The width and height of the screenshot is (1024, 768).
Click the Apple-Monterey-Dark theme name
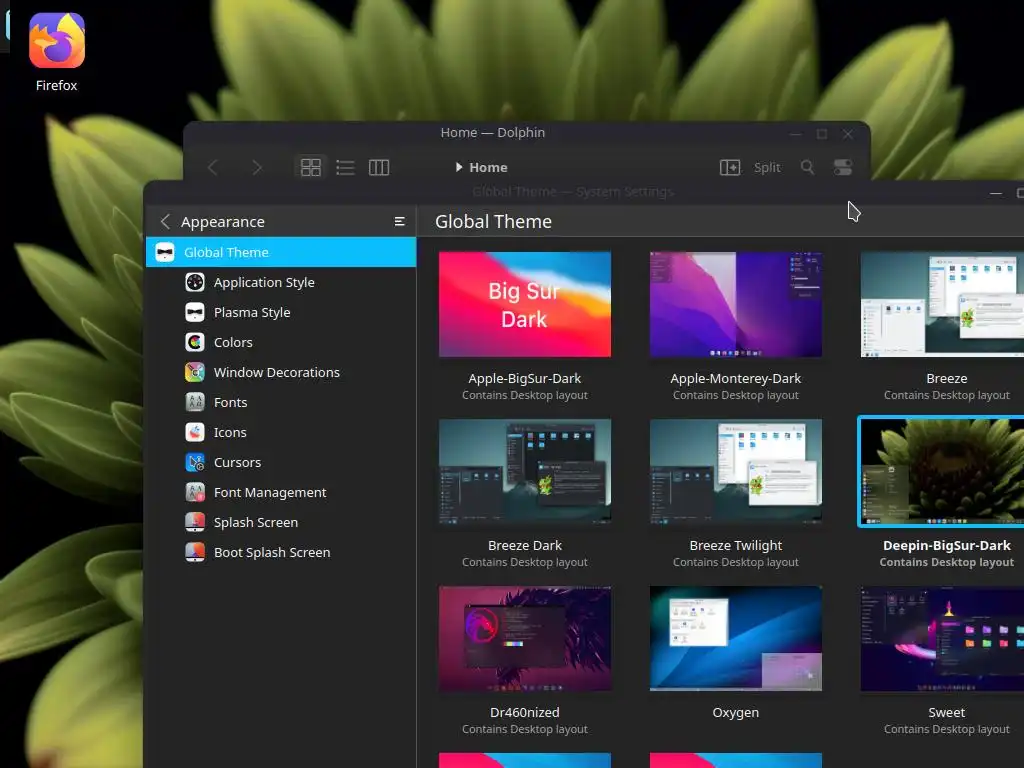(735, 379)
